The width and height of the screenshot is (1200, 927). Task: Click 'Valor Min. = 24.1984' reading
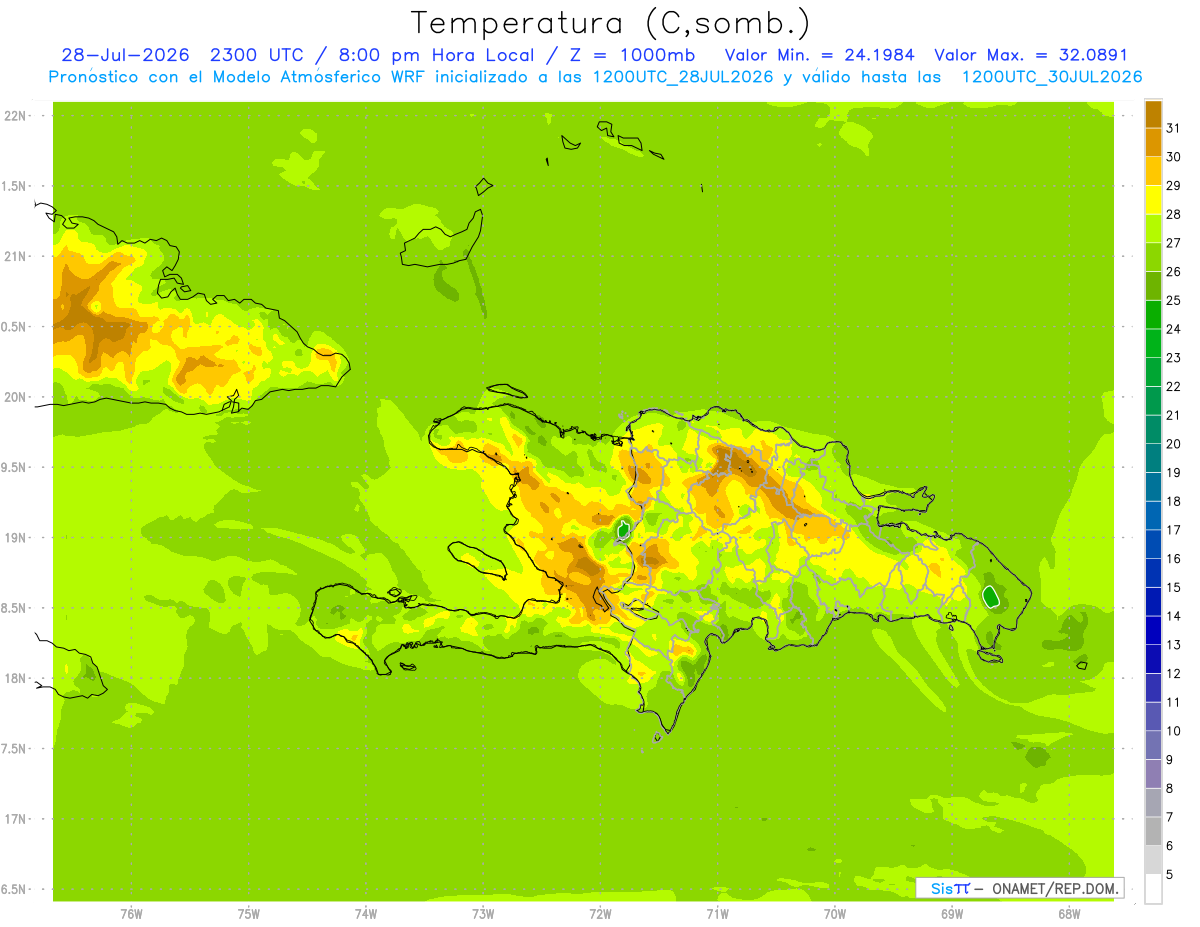click(819, 55)
